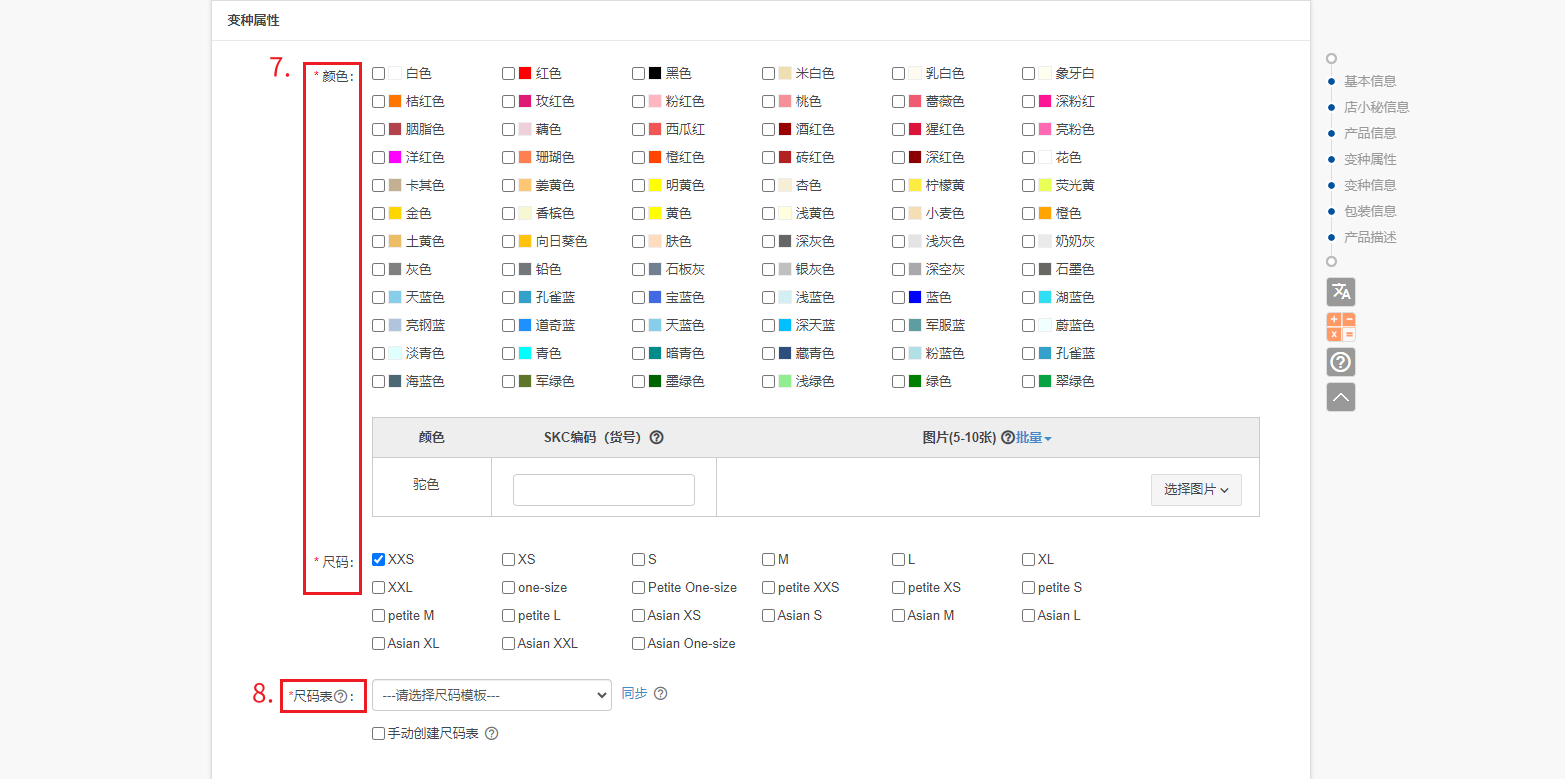Image resolution: width=1565 pixels, height=779 pixels.
Task: Select 变种属性 in side navigation
Action: (1370, 159)
